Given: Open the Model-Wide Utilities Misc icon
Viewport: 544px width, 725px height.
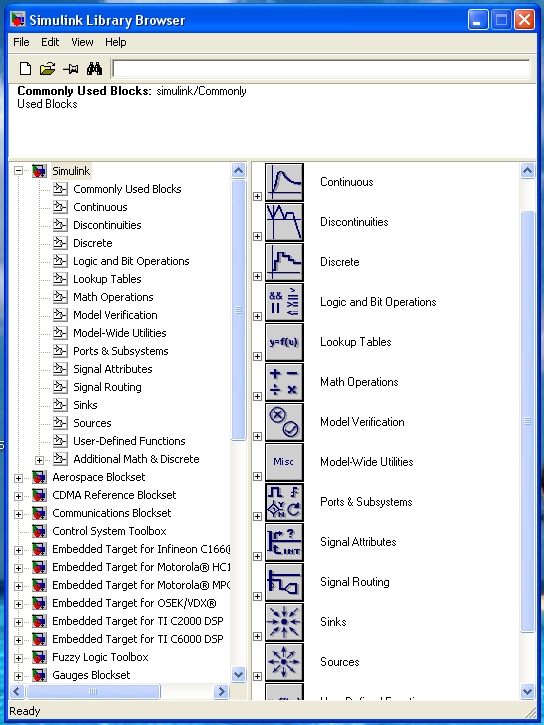Looking at the screenshot, I should 284,462.
